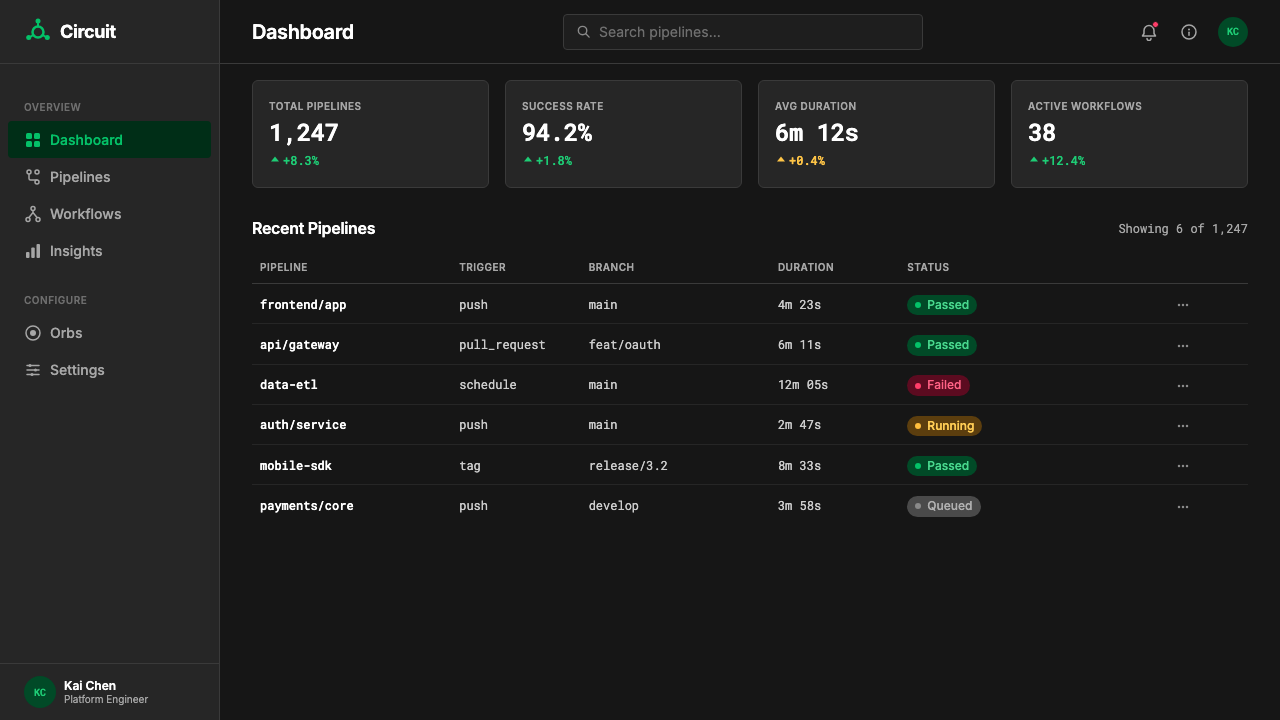Click the Insights bar chart icon
This screenshot has height=720, width=1280.
33,251
